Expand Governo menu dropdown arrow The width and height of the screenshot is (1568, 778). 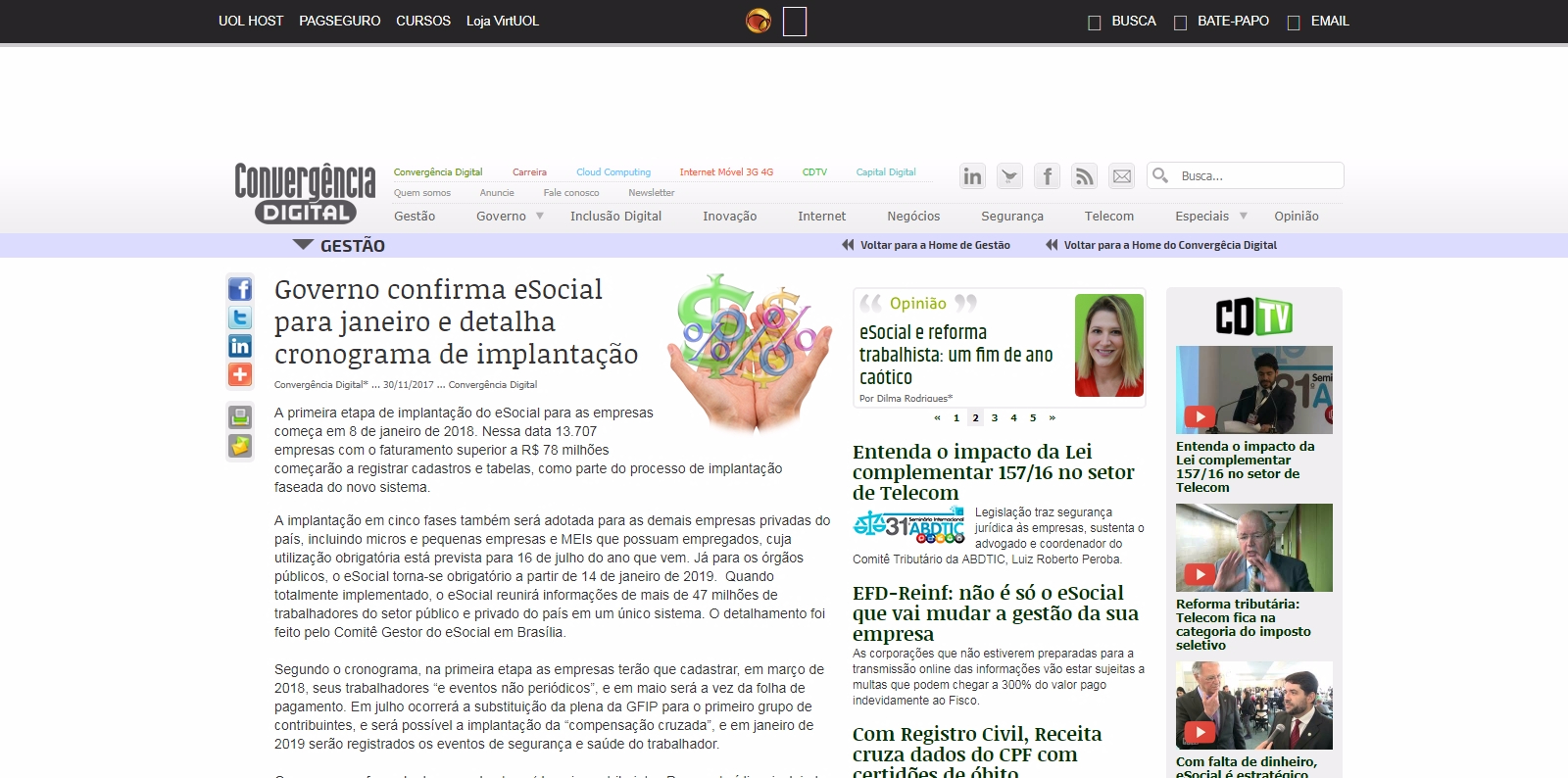539,216
